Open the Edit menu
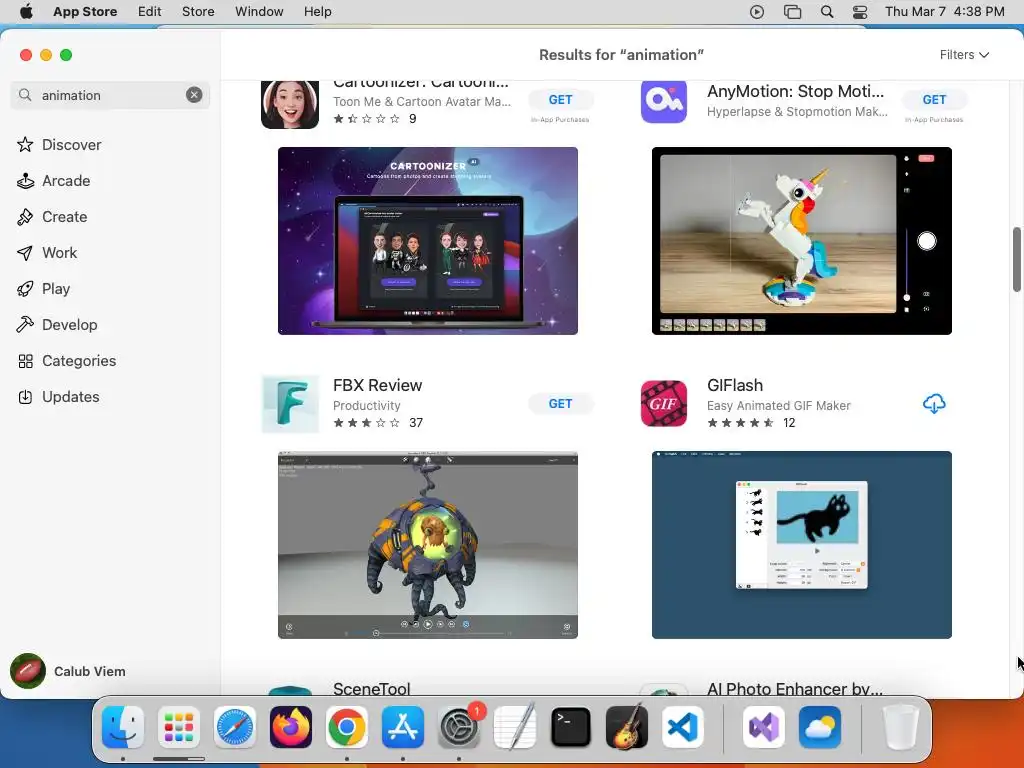 [150, 12]
